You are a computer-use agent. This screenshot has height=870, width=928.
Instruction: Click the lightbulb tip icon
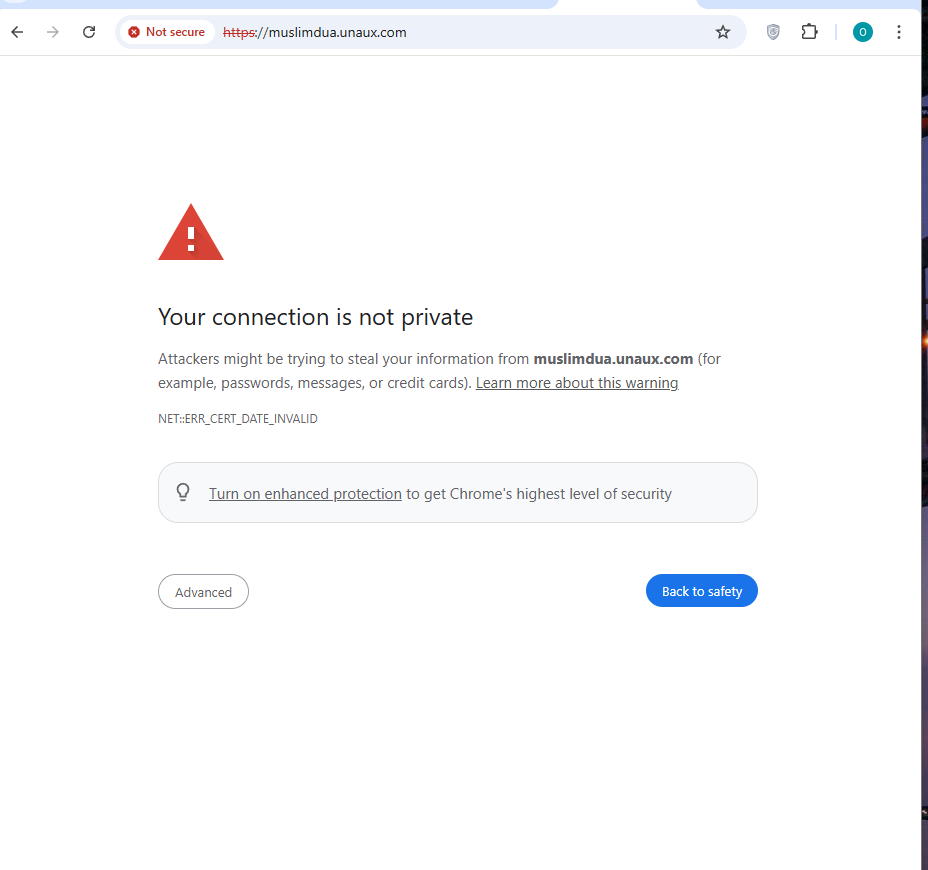[183, 492]
